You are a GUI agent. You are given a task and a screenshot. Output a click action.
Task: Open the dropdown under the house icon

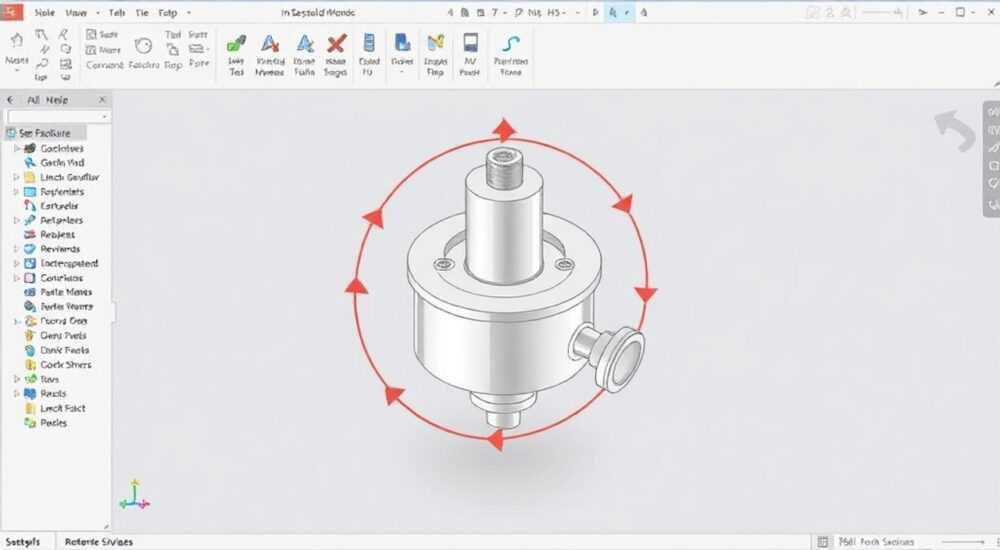pyautogui.click(x=17, y=70)
